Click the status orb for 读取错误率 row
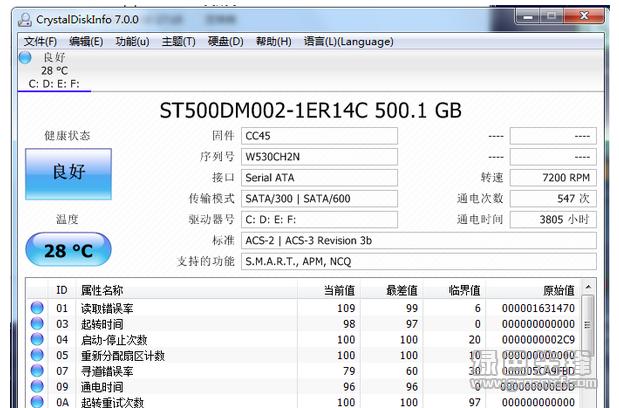Screen dimensions: 619x408 pos(37,308)
